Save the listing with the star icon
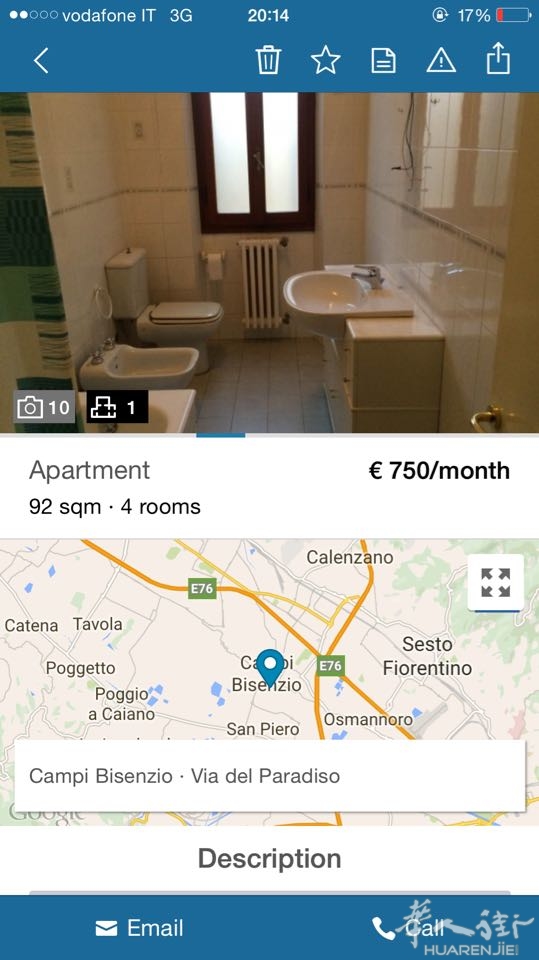This screenshot has width=539, height=960. click(x=325, y=60)
